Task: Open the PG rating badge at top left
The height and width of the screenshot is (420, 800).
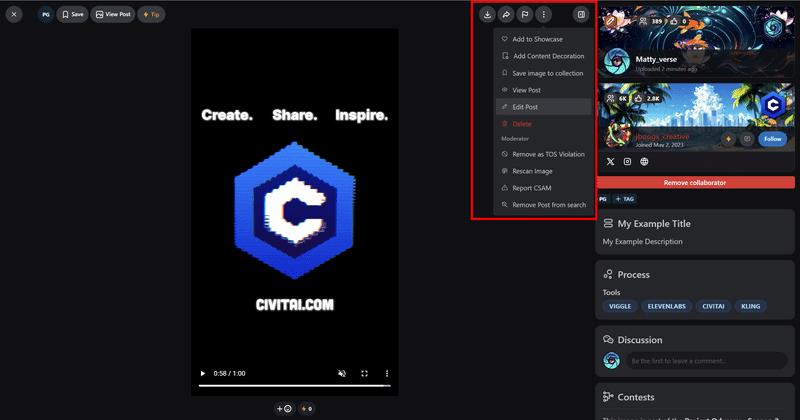Action: click(x=46, y=14)
